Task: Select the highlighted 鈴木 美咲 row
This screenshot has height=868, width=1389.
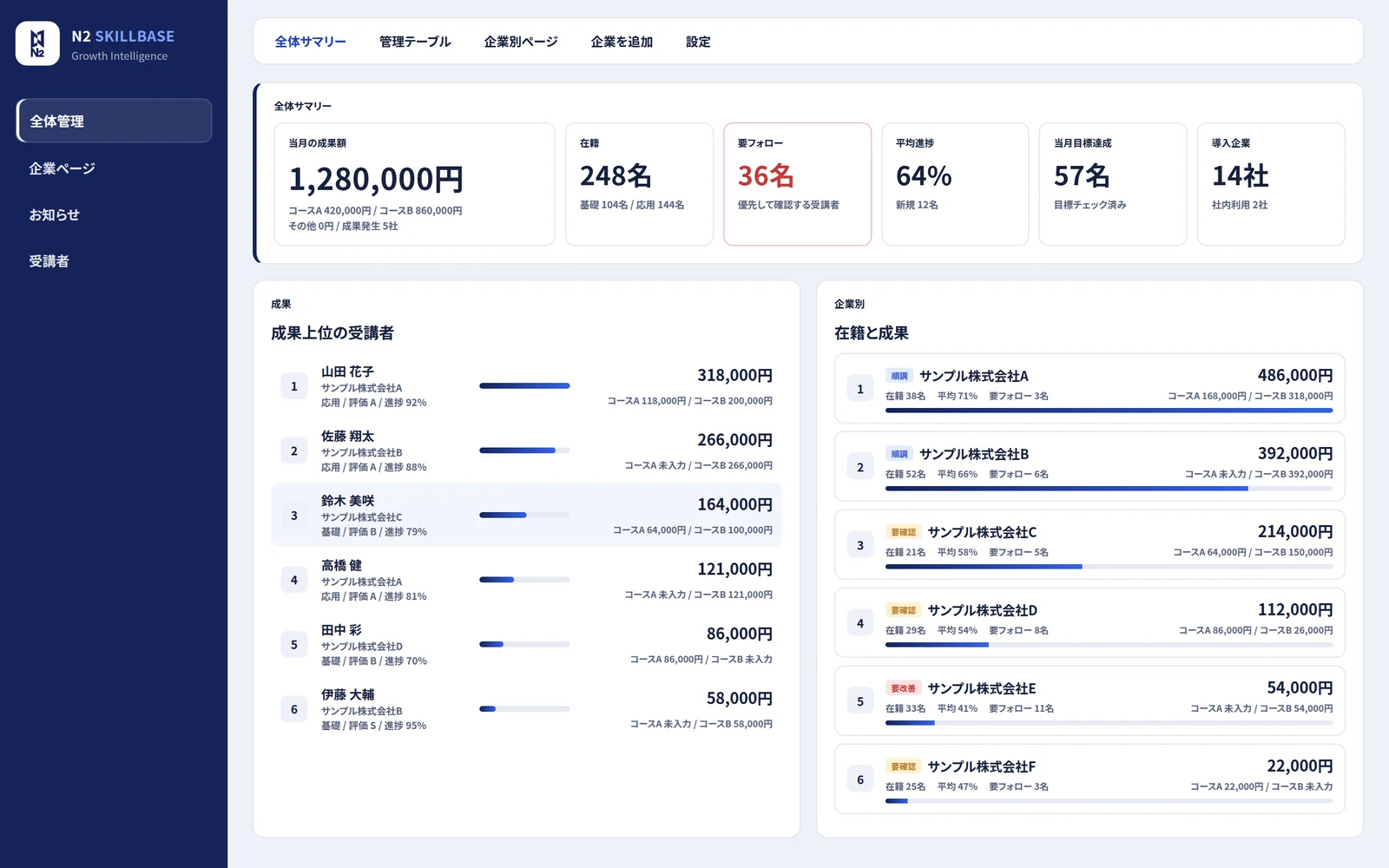Action: click(x=526, y=516)
